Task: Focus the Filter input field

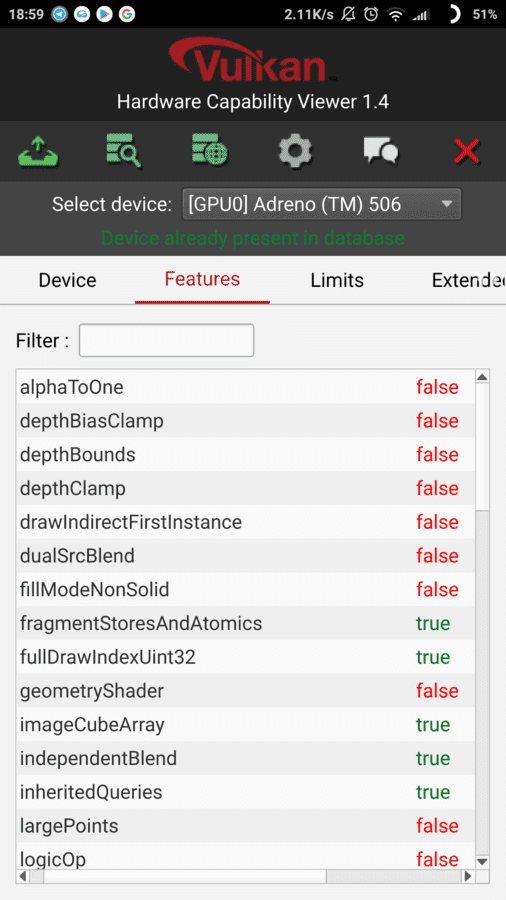Action: (166, 340)
